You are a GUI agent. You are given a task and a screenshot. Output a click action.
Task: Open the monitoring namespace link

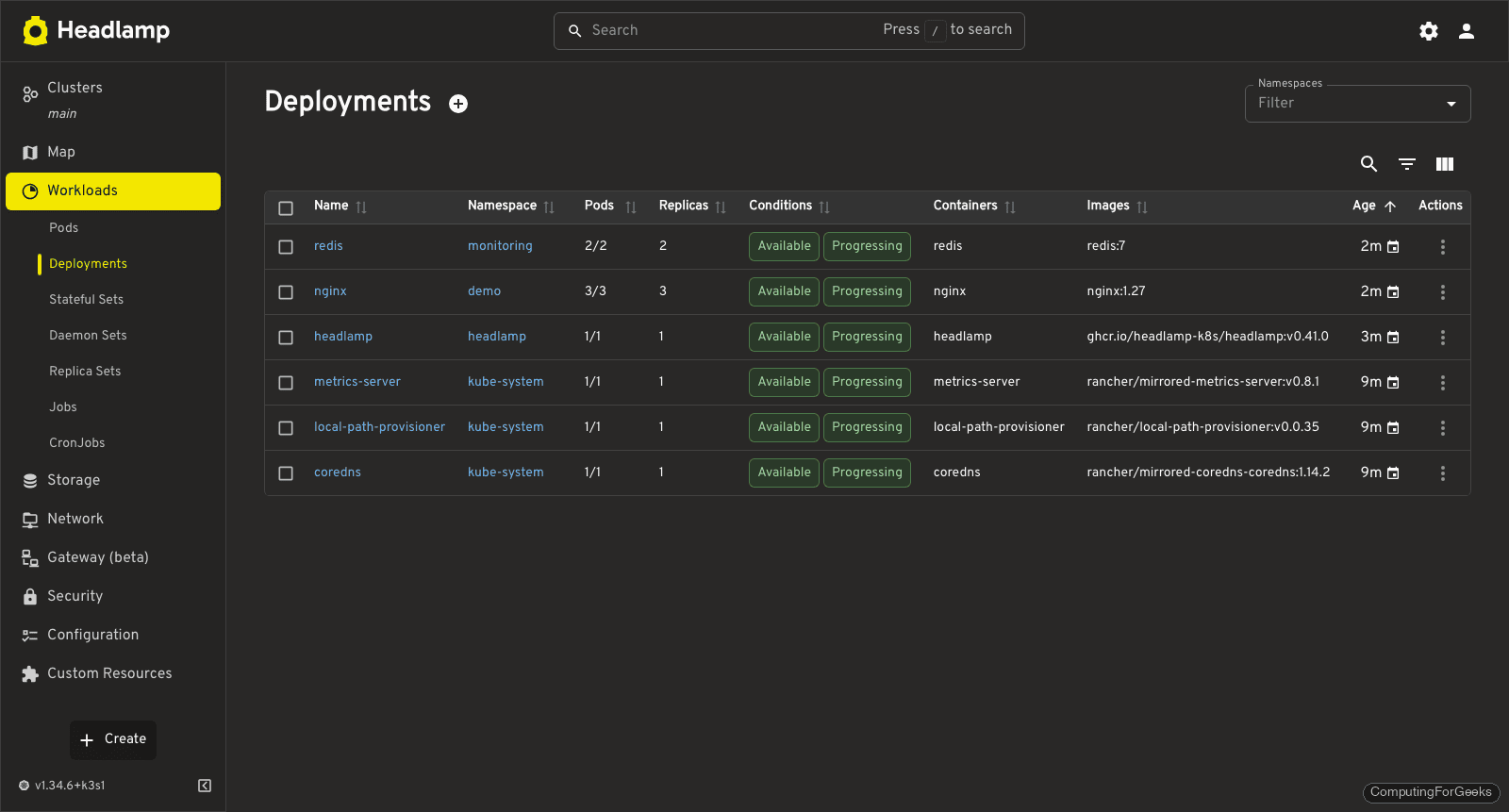(500, 246)
